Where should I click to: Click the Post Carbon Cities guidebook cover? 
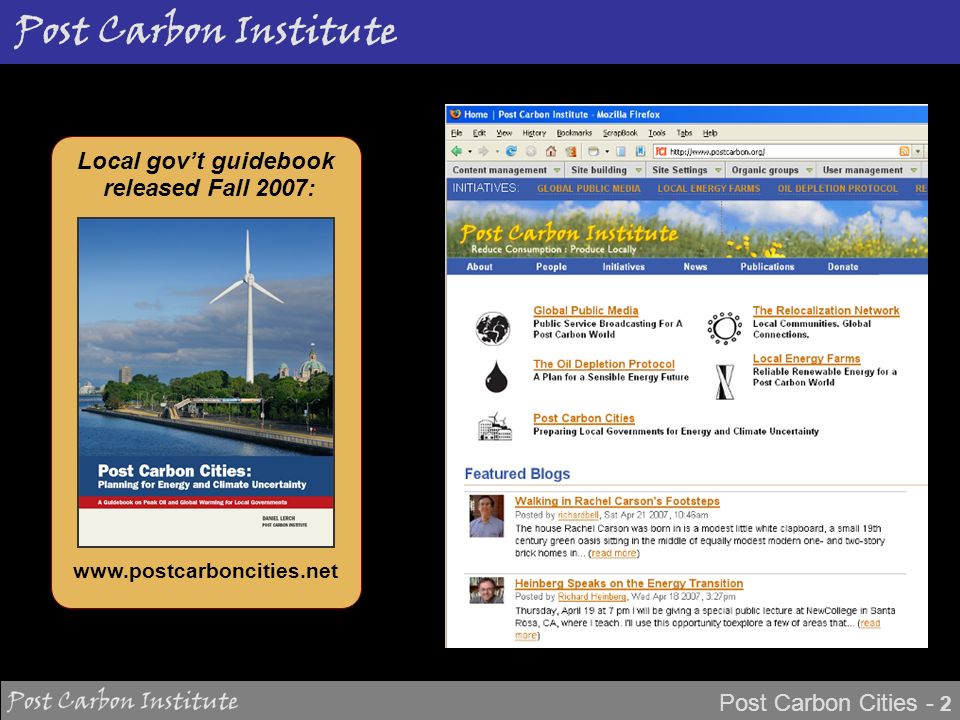[x=206, y=382]
